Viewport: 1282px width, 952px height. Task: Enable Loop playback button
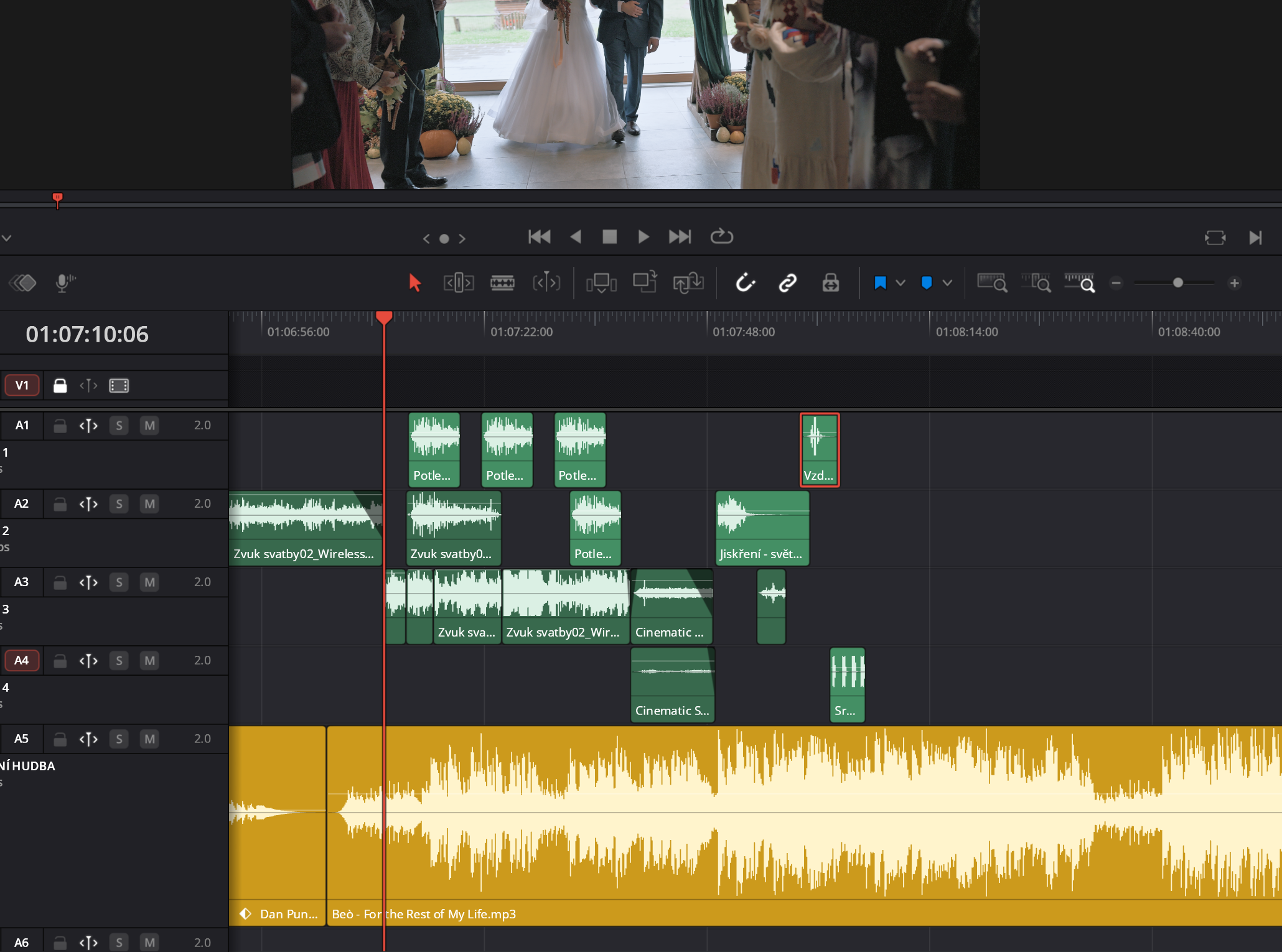click(721, 236)
